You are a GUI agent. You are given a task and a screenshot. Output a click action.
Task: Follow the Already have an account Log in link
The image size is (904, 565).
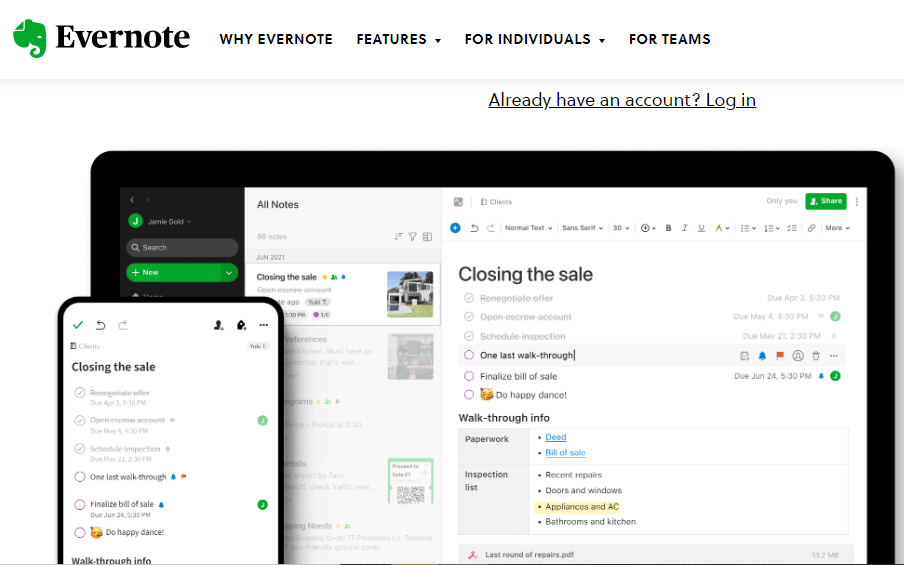pos(622,100)
